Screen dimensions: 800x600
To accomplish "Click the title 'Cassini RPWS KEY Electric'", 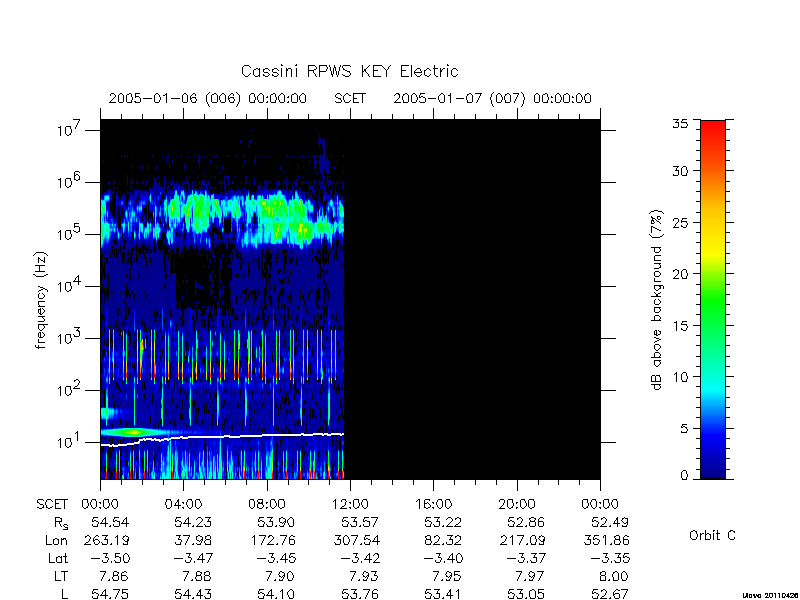I will [349, 71].
